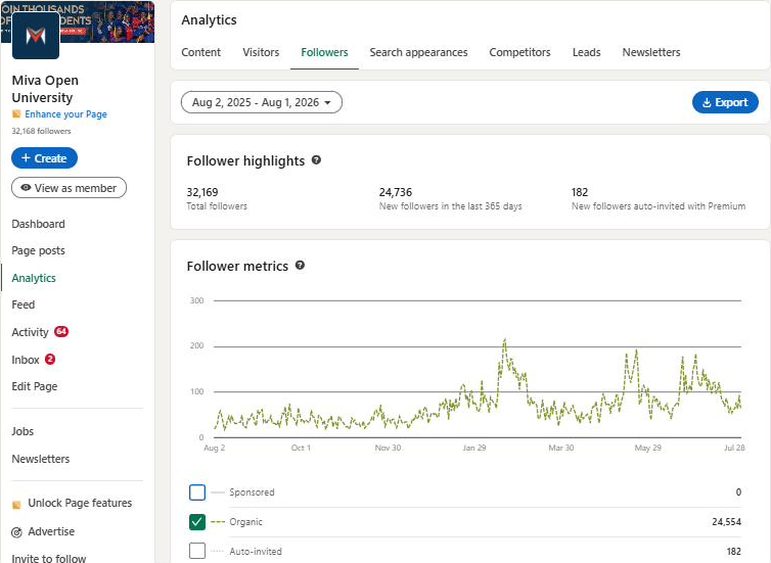Screen dimensions: 771x563
Task: Enable the Auto-invited series checkbox
Action: [x=197, y=551]
